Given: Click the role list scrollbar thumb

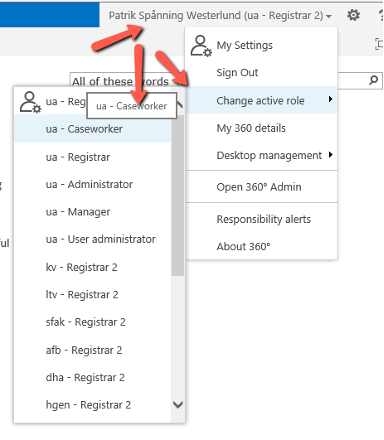Looking at the screenshot, I should 178,195.
